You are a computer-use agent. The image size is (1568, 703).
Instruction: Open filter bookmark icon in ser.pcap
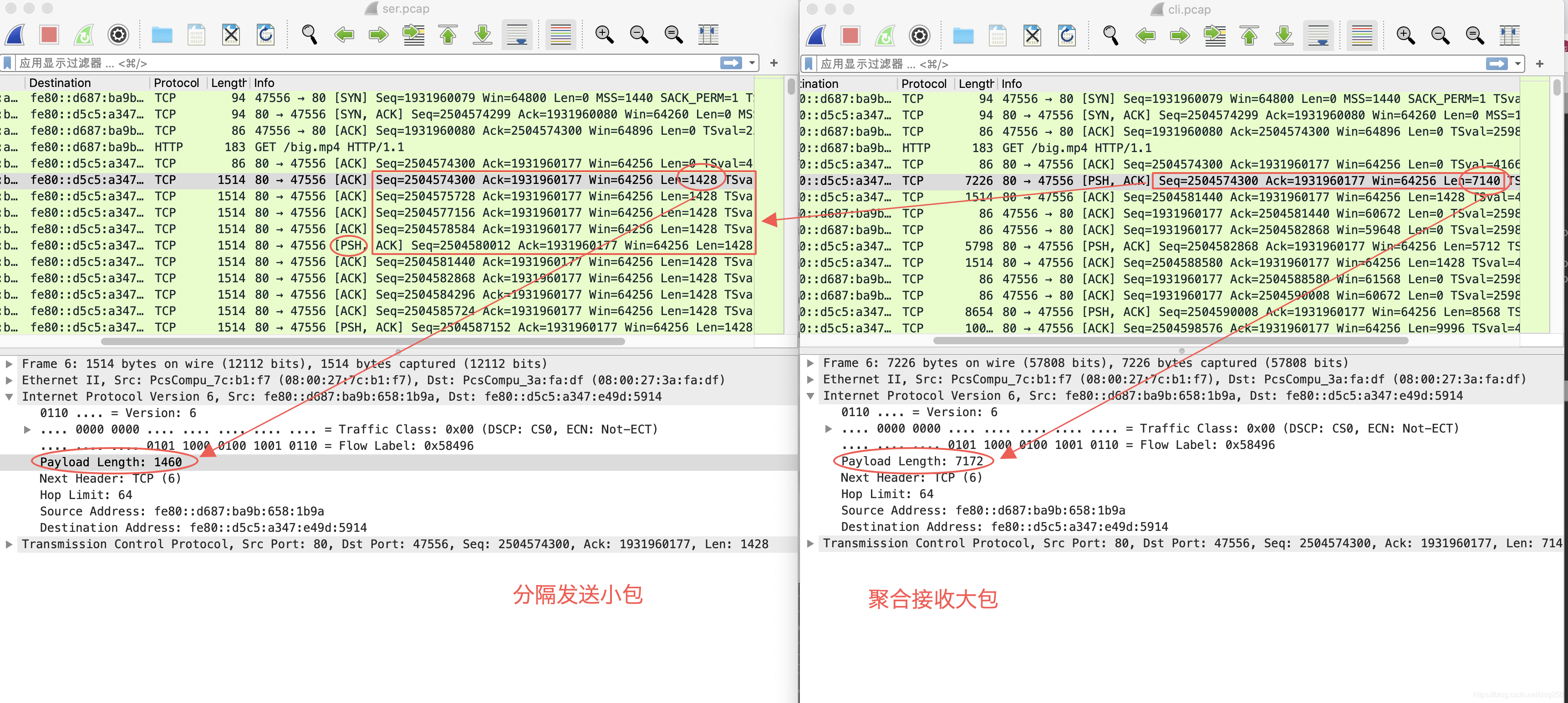click(7, 63)
